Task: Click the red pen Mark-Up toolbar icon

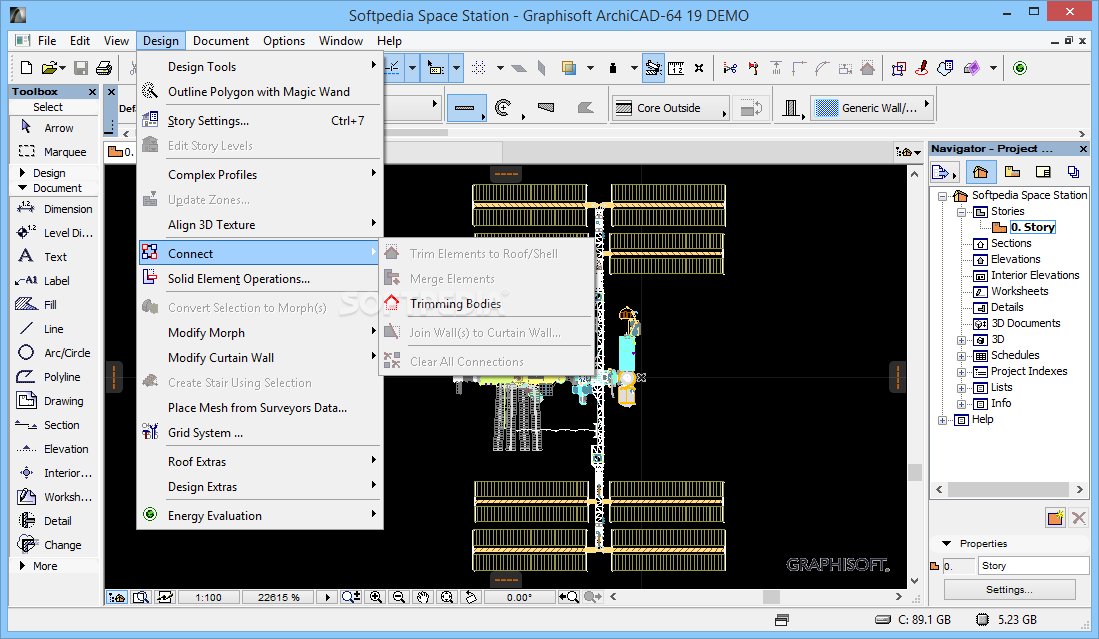Action: [x=922, y=68]
